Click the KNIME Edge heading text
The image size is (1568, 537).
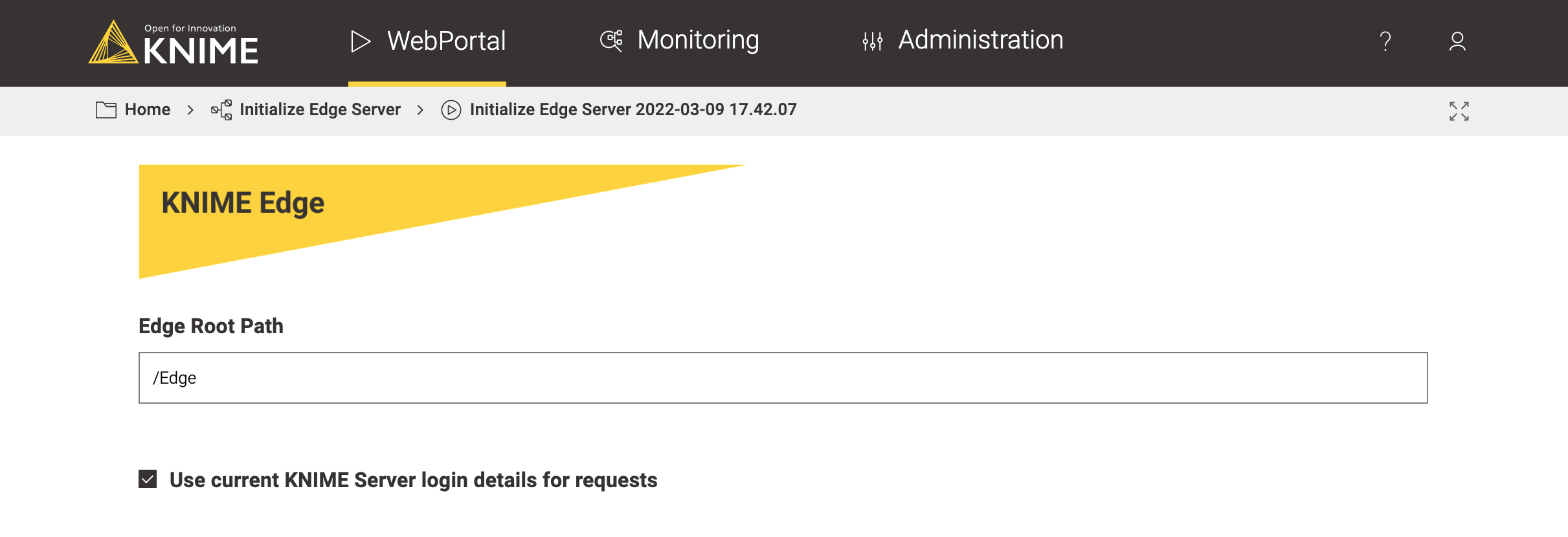[x=243, y=203]
